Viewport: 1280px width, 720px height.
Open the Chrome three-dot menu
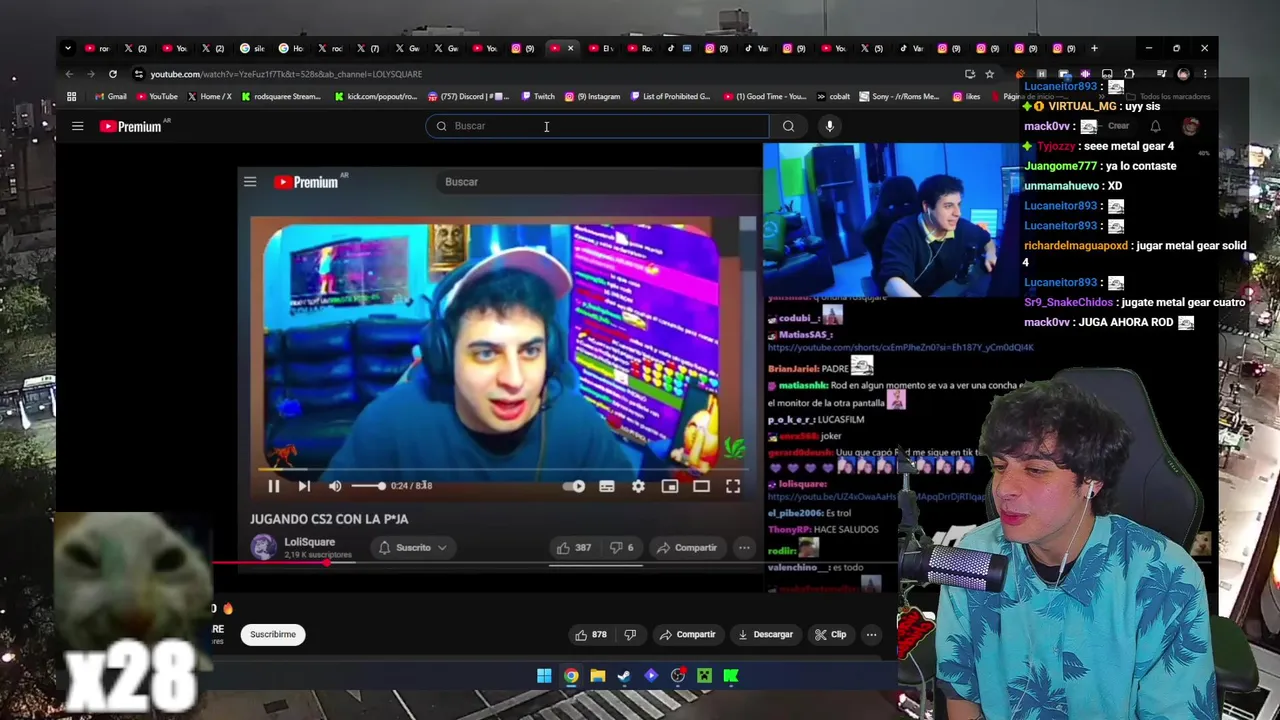coord(1204,74)
